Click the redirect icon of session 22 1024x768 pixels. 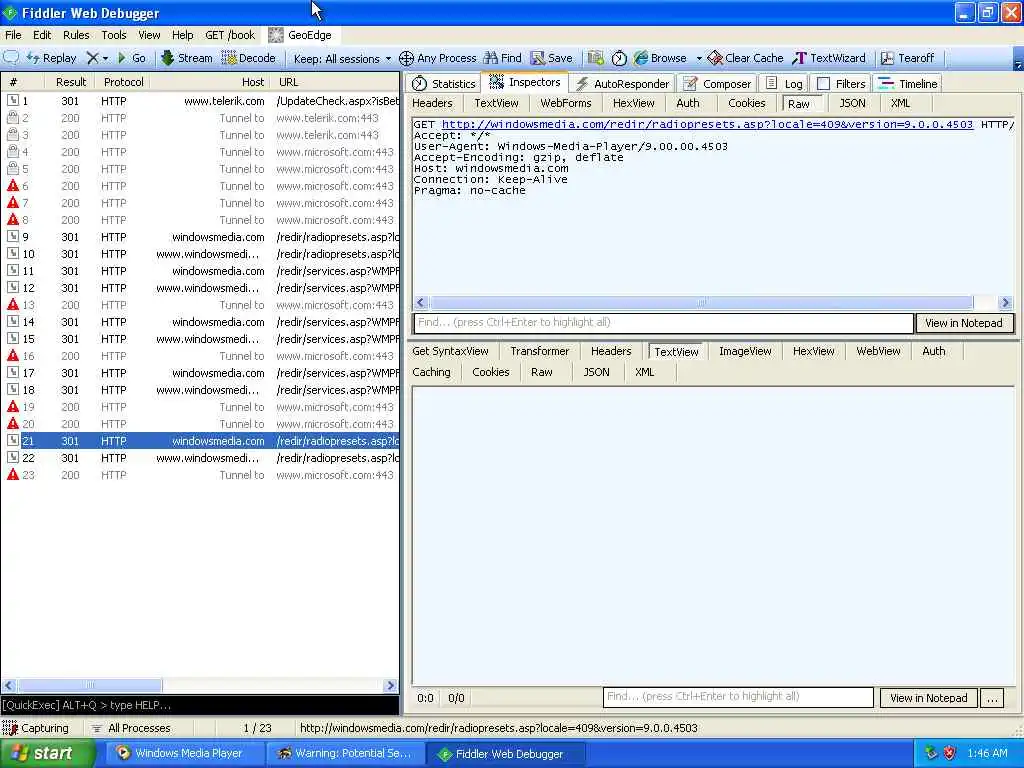point(12,458)
